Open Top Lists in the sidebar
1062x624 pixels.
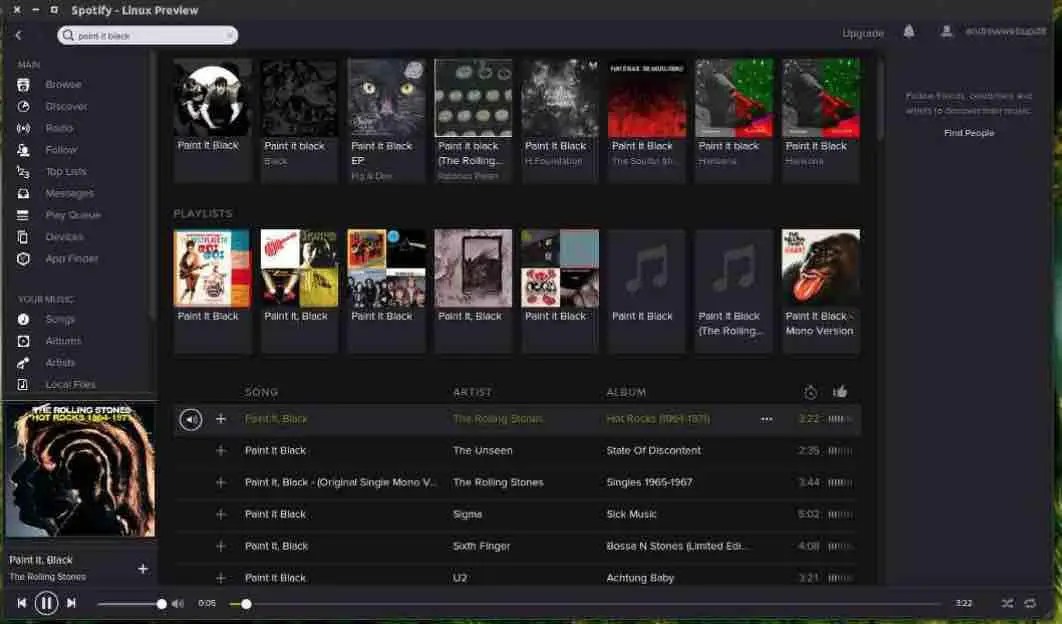(66, 171)
